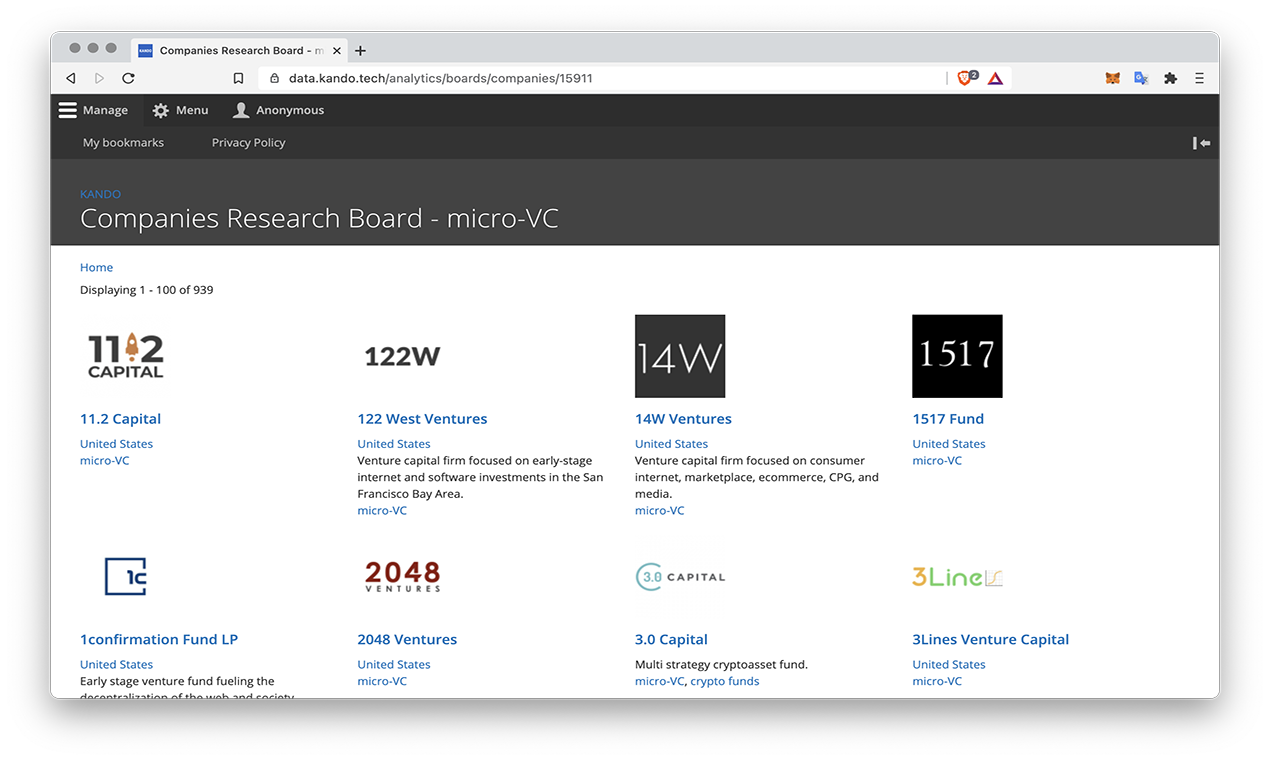
Task: Click the browser forward arrow
Action: (99, 78)
